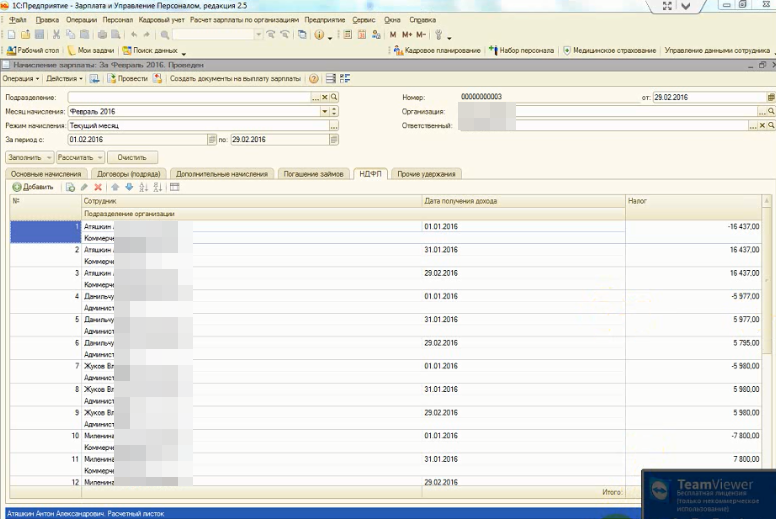This screenshot has height=519, width=776.
Task: Open the Действия dropdown menu
Action: pyautogui.click(x=64, y=78)
